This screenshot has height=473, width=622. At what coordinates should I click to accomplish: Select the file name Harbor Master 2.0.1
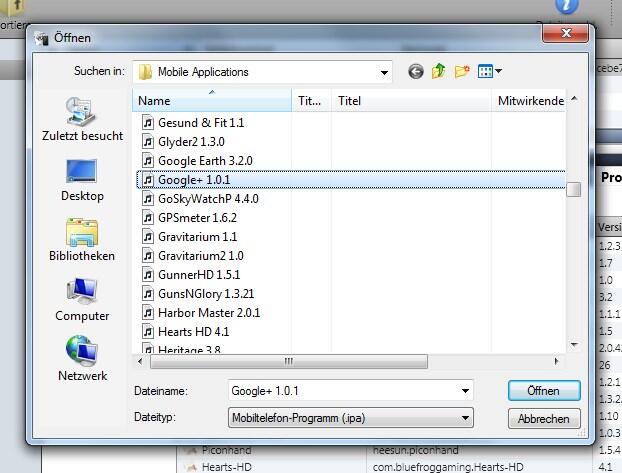(209, 313)
